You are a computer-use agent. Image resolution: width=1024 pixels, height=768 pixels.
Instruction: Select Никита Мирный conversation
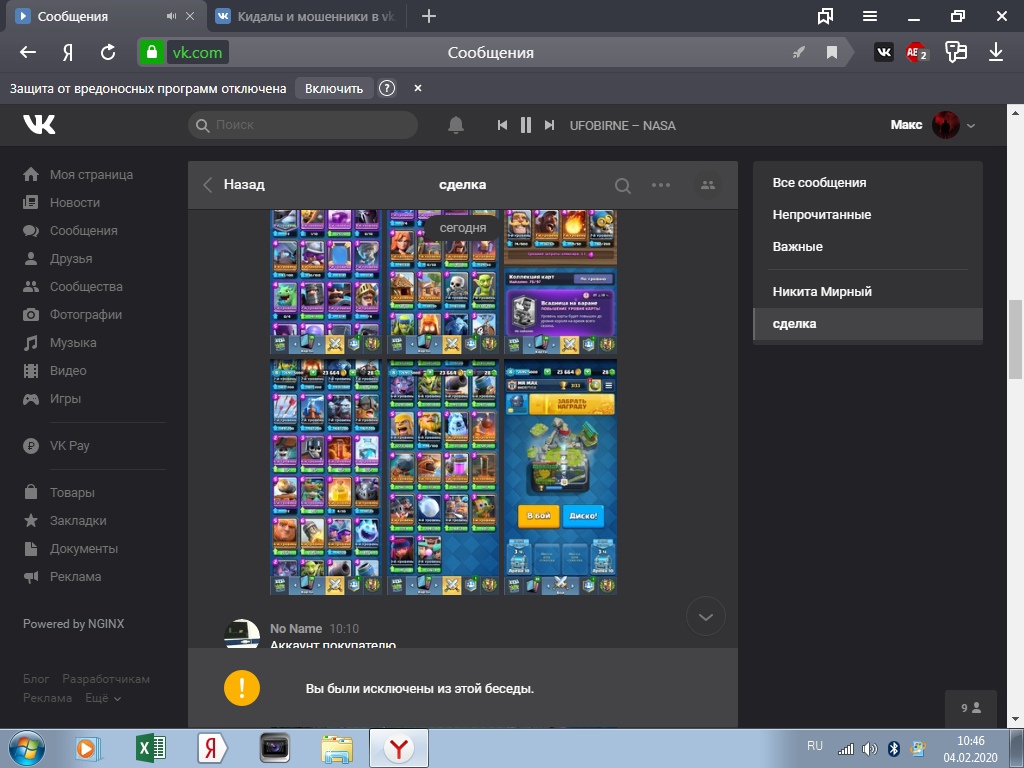pyautogui.click(x=822, y=292)
